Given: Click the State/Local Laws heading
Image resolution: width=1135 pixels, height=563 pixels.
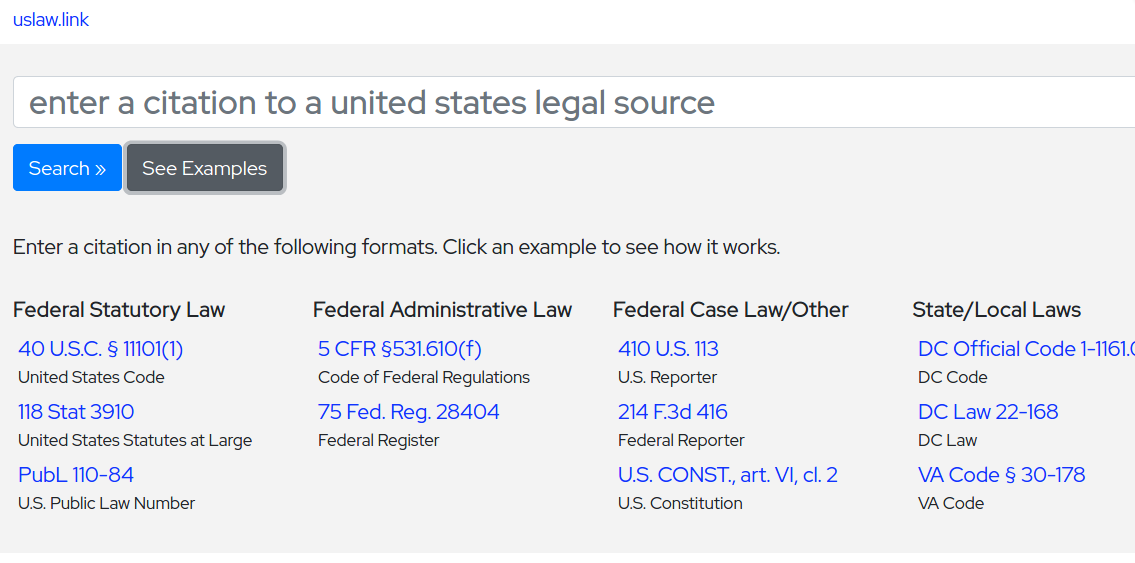Looking at the screenshot, I should [x=997, y=310].
